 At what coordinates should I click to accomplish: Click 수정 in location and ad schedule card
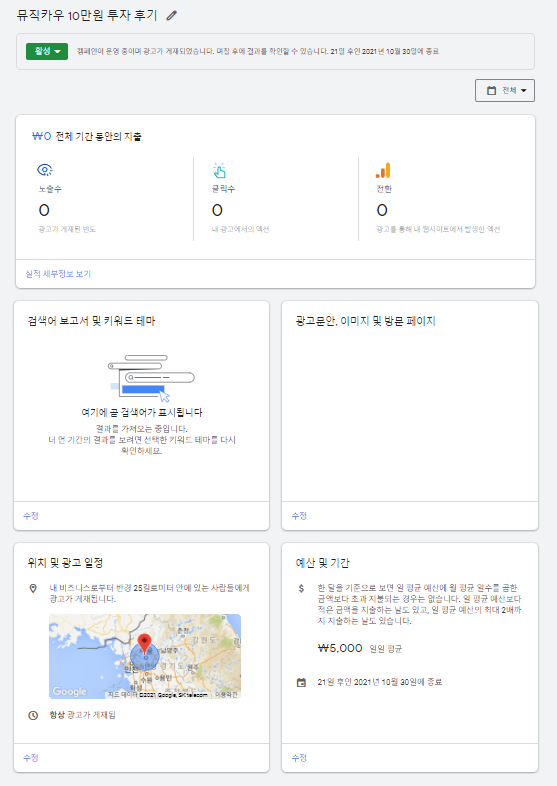click(x=31, y=757)
